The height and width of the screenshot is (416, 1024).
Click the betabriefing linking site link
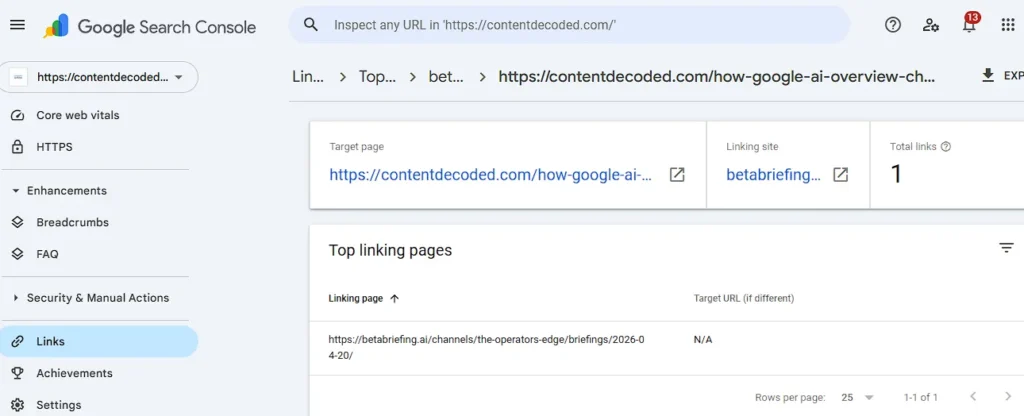coord(774,174)
